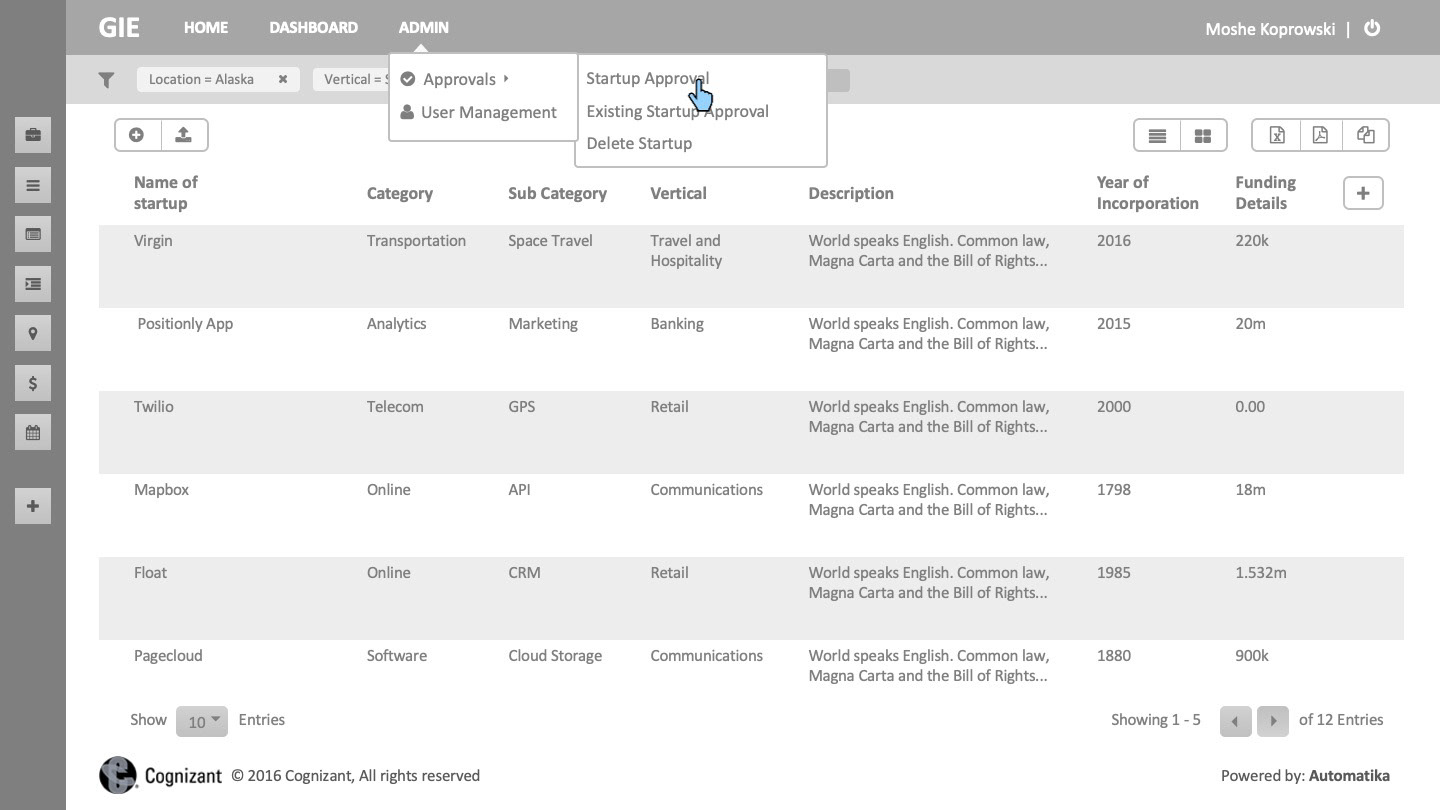Go to next page of entries
The height and width of the screenshot is (810, 1440).
[x=1272, y=721]
